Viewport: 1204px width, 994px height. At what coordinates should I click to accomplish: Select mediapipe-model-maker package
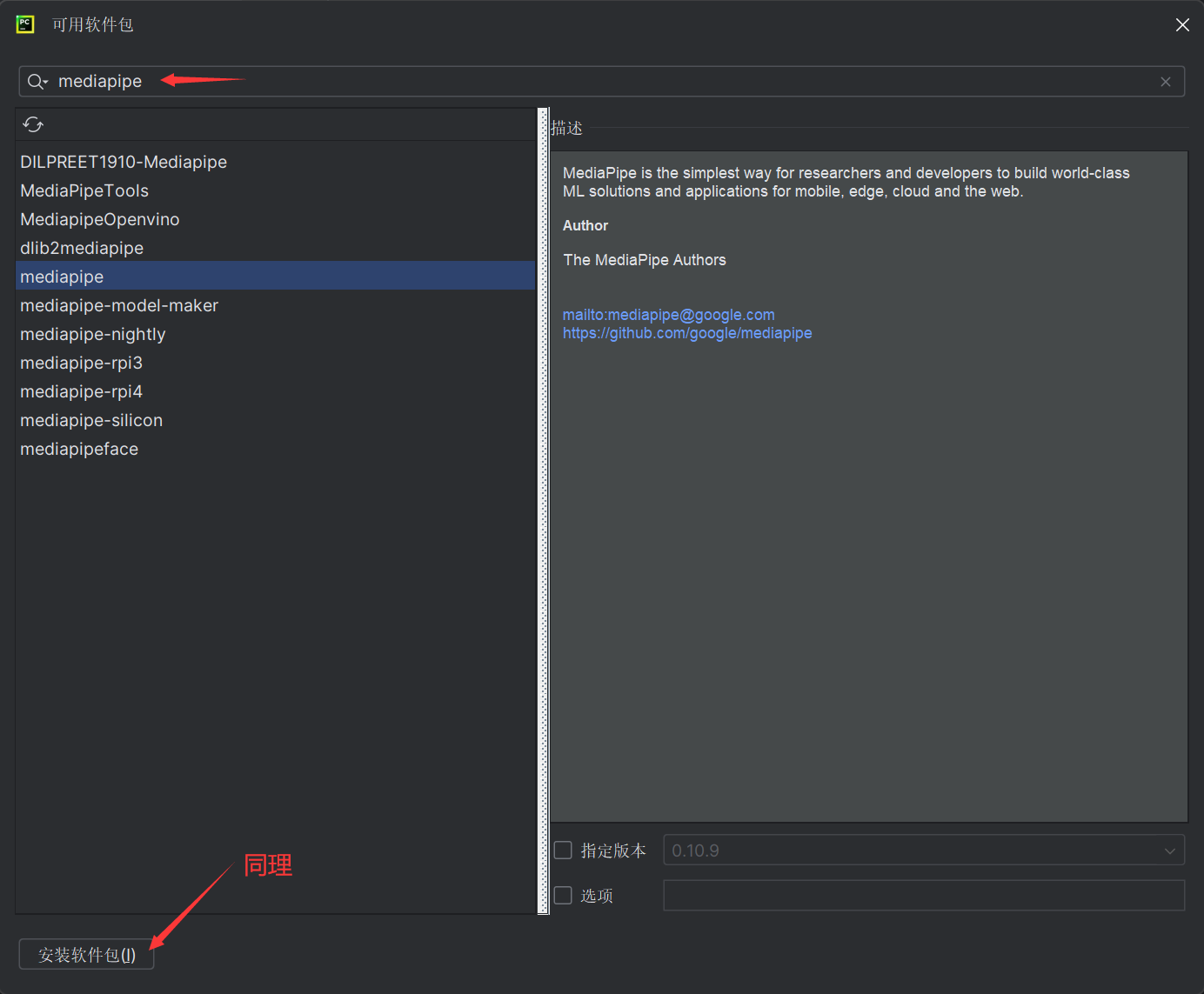coord(119,306)
